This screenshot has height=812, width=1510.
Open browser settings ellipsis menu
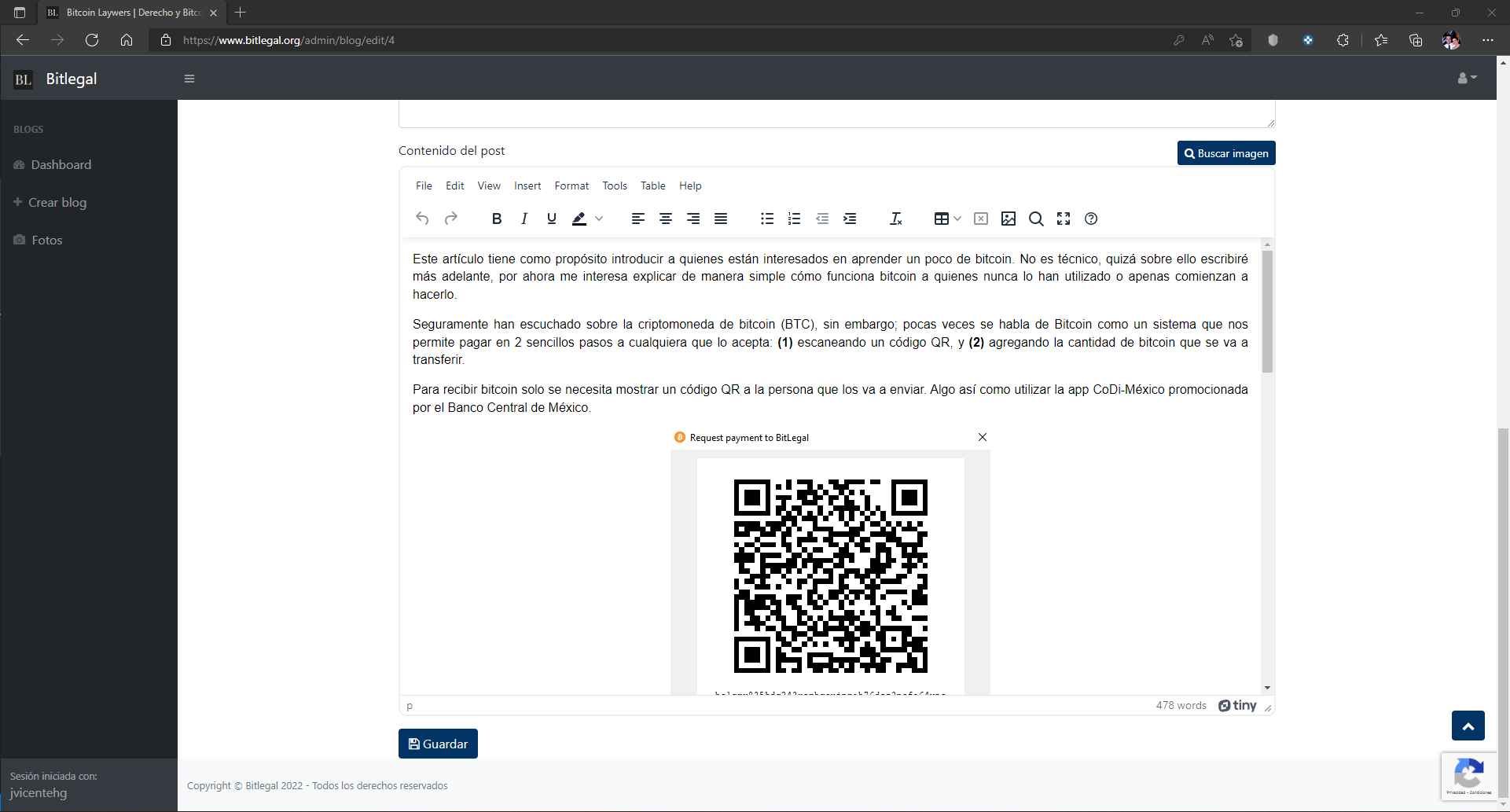tap(1487, 40)
